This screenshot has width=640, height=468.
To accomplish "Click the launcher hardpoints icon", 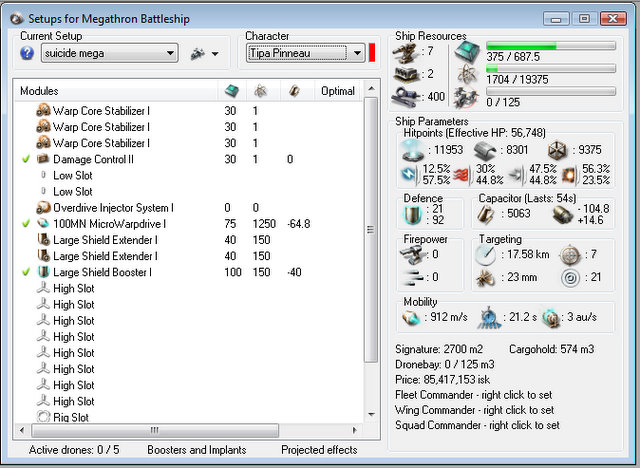I will coord(406,74).
